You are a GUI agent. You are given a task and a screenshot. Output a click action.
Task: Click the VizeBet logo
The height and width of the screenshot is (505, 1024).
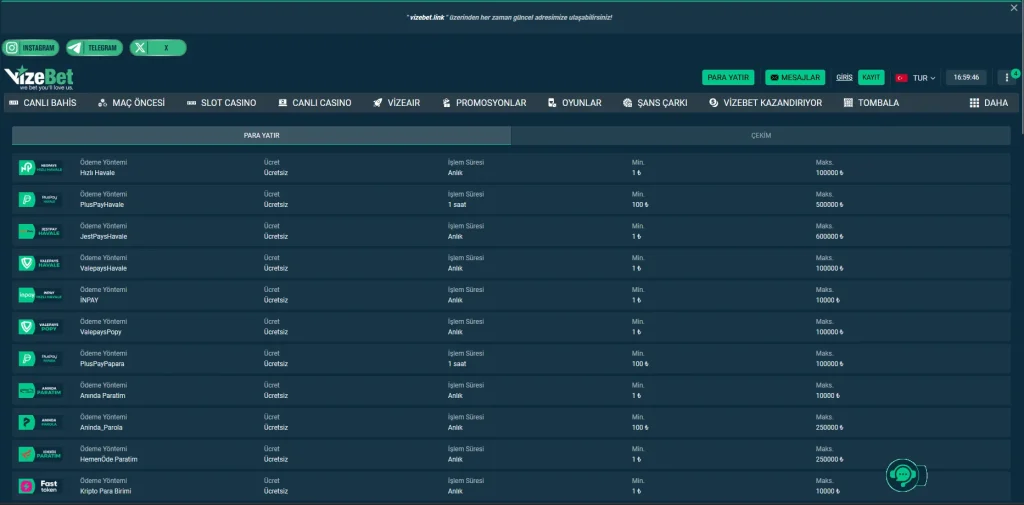(x=39, y=77)
